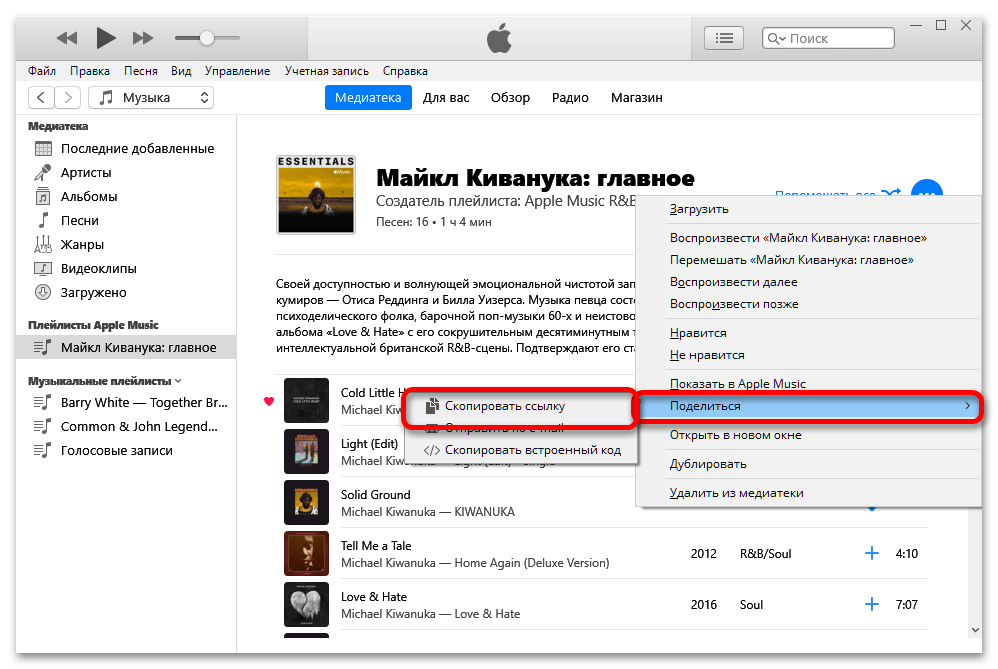Open the Музыка media type dropdown
Screen dimensions: 998x669
[151, 97]
